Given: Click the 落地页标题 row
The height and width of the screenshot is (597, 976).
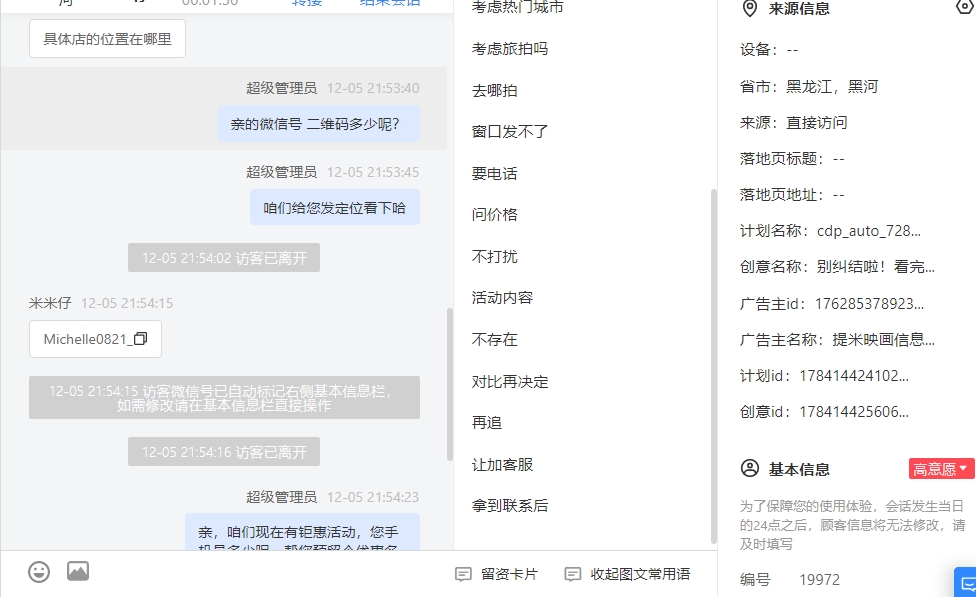Looking at the screenshot, I should click(x=792, y=159).
